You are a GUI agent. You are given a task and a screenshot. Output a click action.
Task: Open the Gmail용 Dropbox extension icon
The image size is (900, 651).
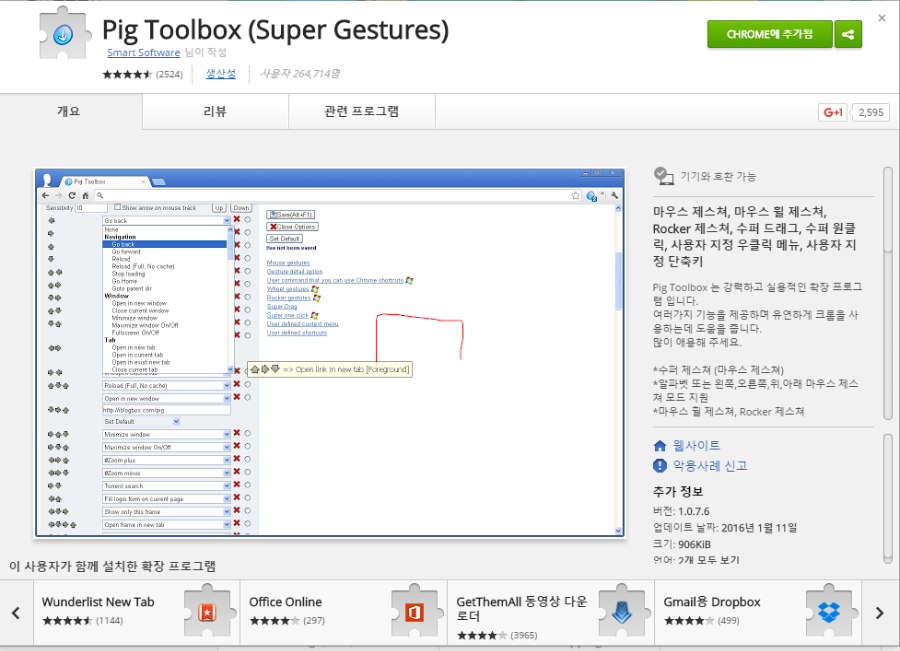pyautogui.click(x=831, y=611)
